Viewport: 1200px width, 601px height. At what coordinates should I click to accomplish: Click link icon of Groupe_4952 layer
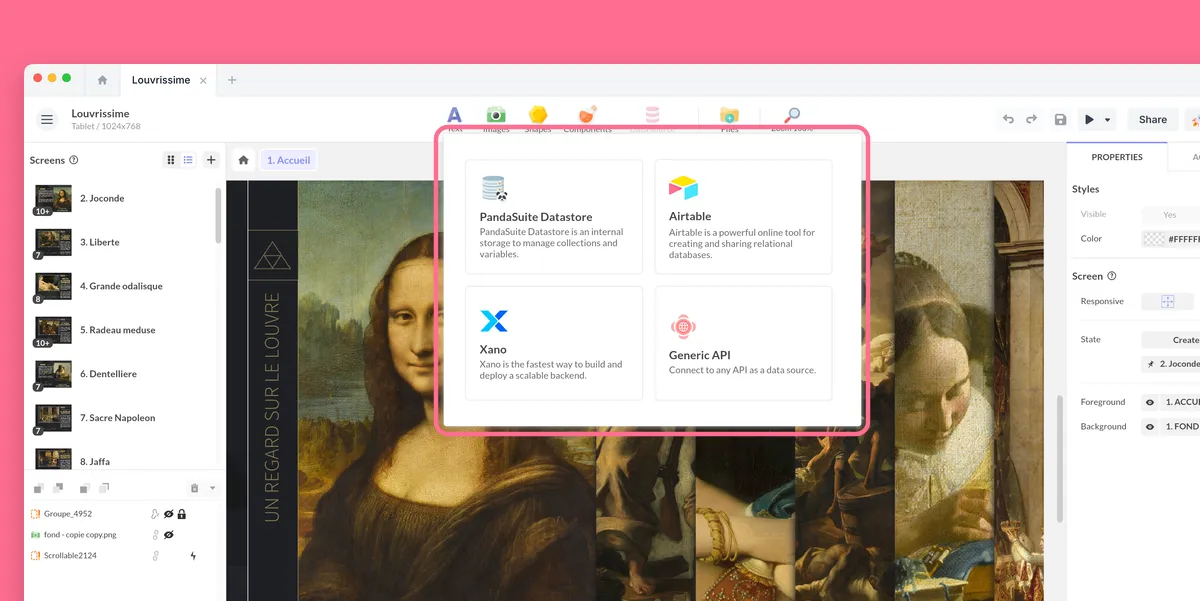coord(155,514)
